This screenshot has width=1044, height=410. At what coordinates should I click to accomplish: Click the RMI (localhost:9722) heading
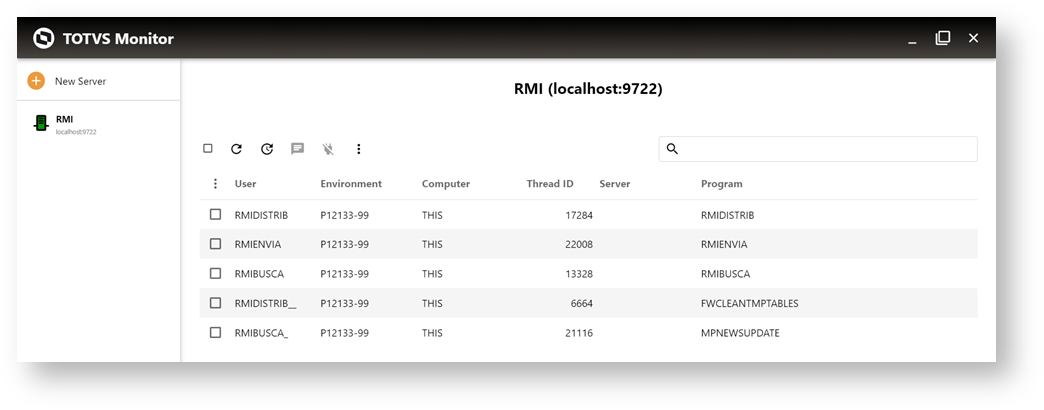pyautogui.click(x=588, y=89)
